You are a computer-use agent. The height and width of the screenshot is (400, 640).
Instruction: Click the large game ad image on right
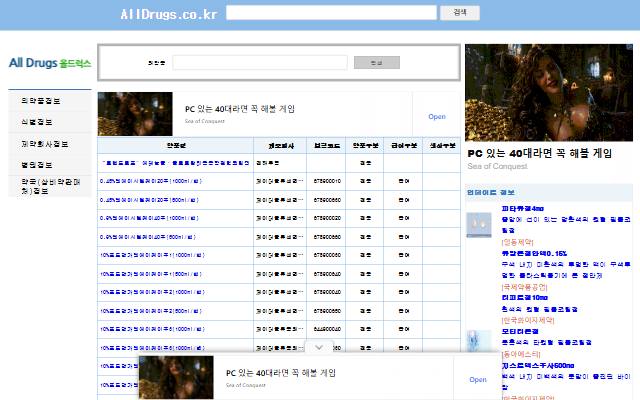tap(549, 93)
